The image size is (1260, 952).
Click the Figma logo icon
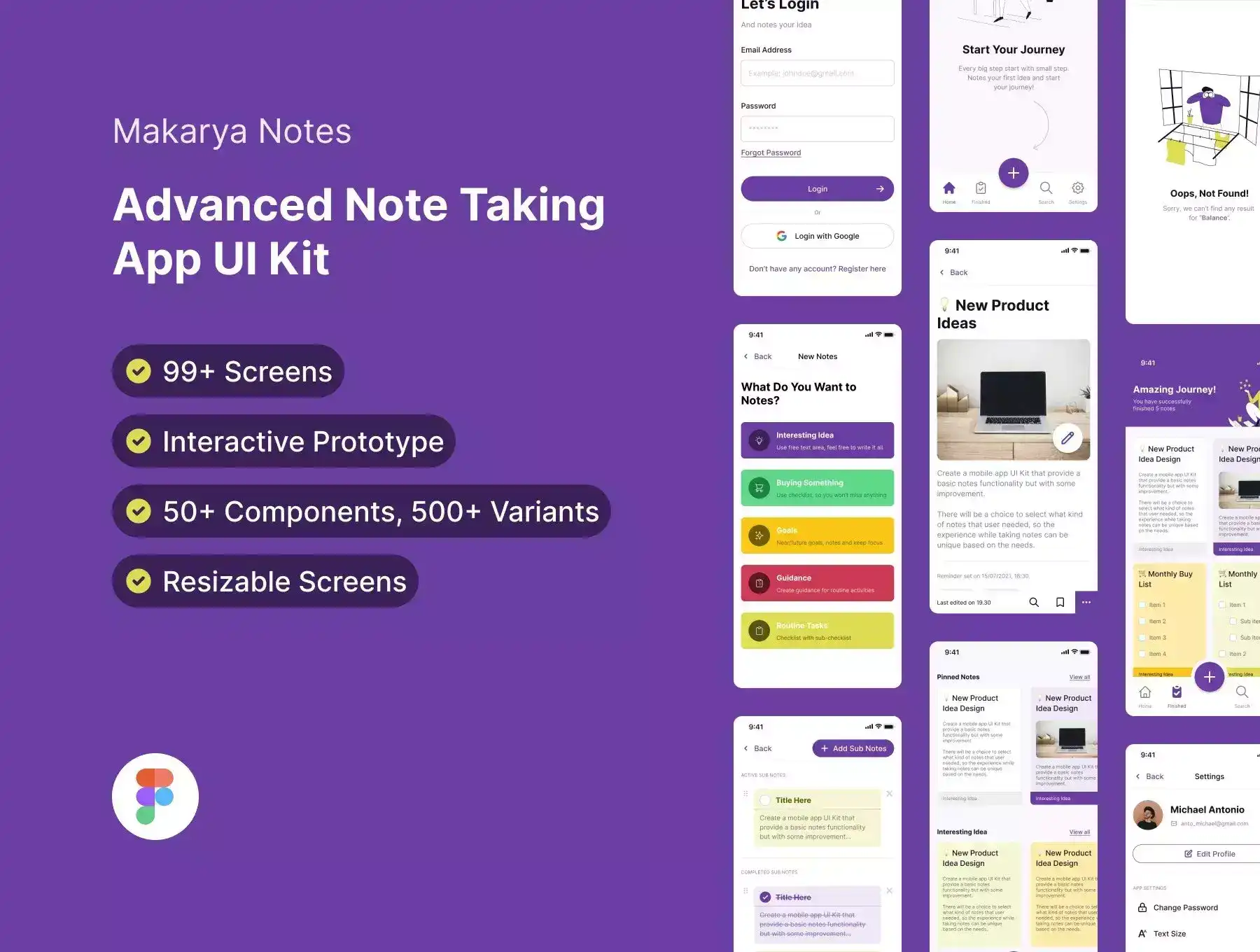[155, 796]
